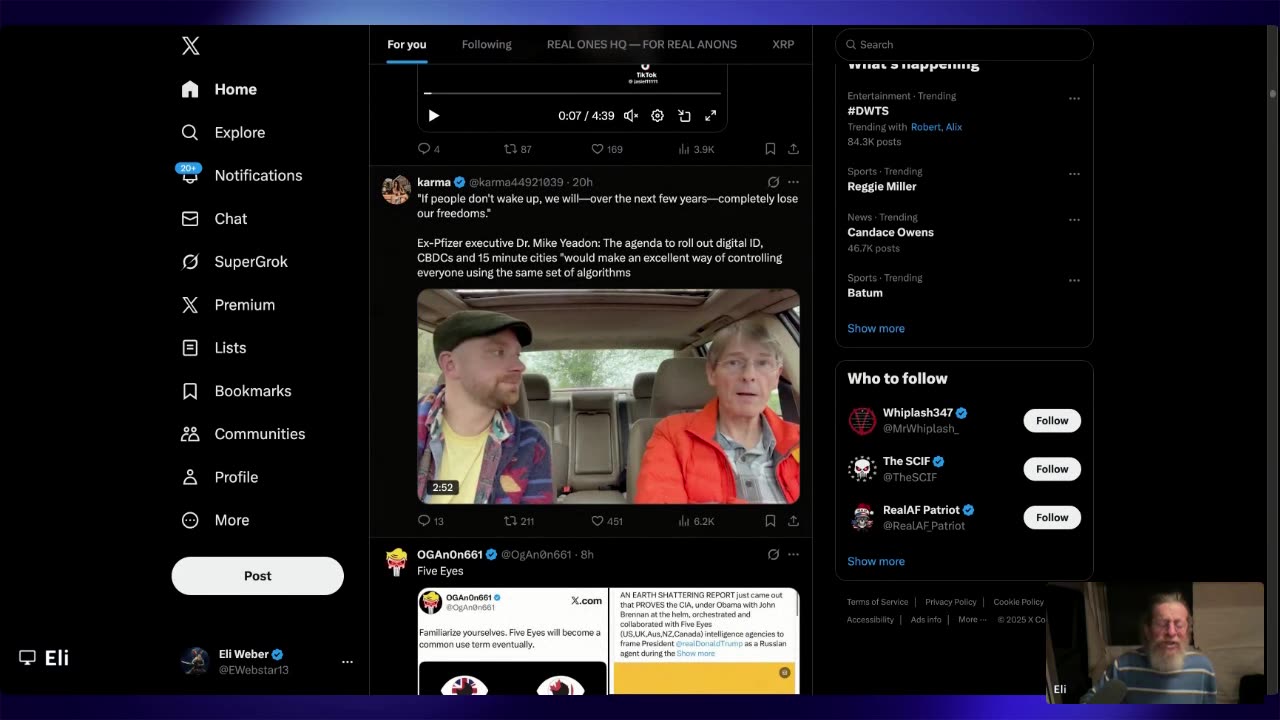The width and height of the screenshot is (1280, 720).
Task: Share the top video post
Action: 793,149
